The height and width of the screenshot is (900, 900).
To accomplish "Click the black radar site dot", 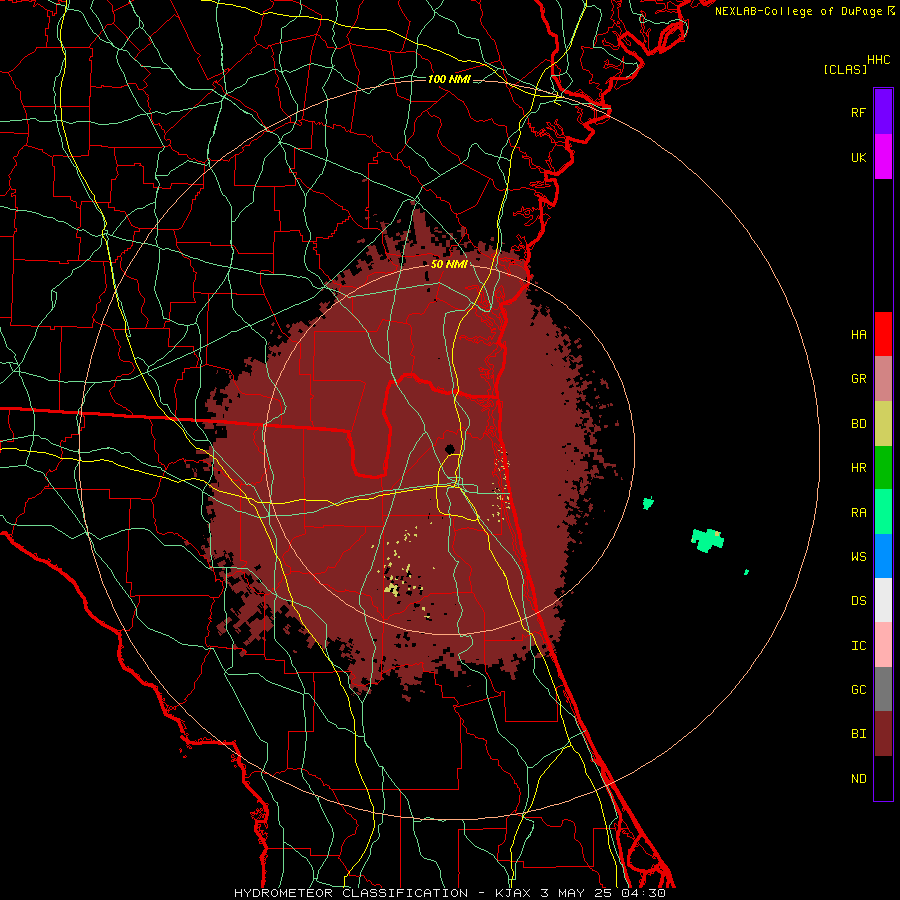I will [x=450, y=448].
